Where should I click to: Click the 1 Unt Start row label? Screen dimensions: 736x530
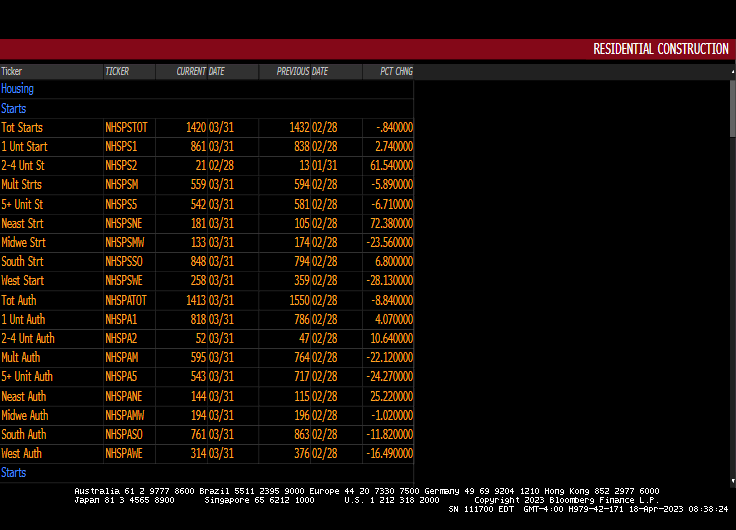[x=24, y=147]
